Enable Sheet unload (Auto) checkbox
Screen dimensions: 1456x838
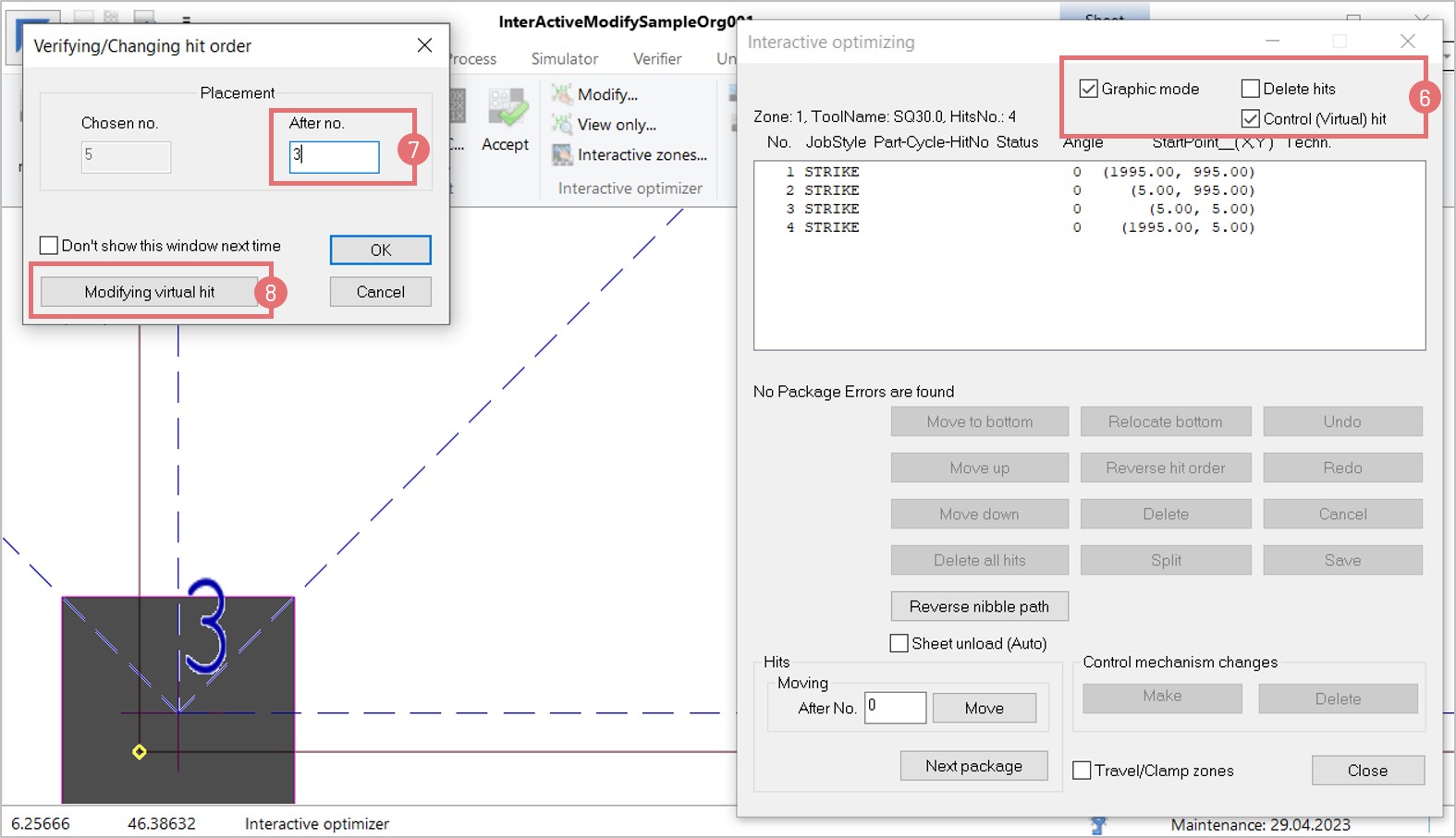[899, 643]
